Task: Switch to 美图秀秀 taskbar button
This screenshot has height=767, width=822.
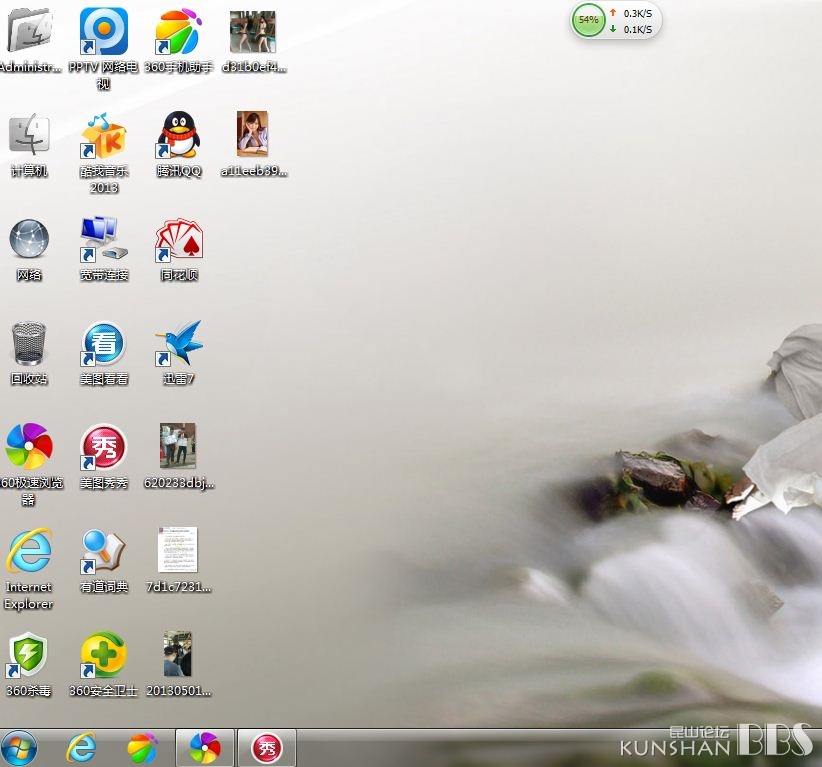Action: (267, 747)
